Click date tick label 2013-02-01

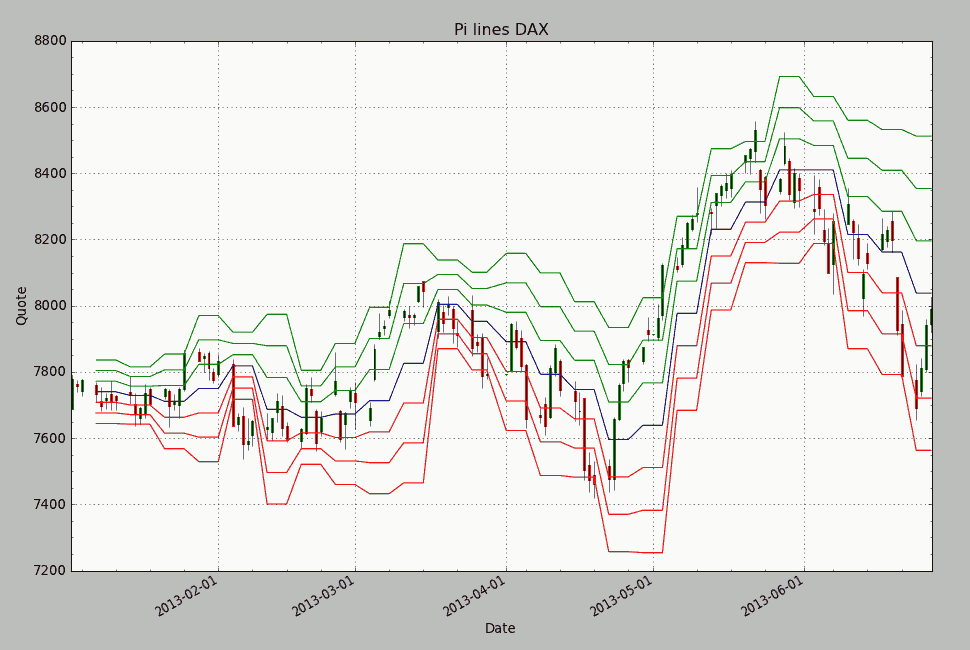click(x=187, y=596)
